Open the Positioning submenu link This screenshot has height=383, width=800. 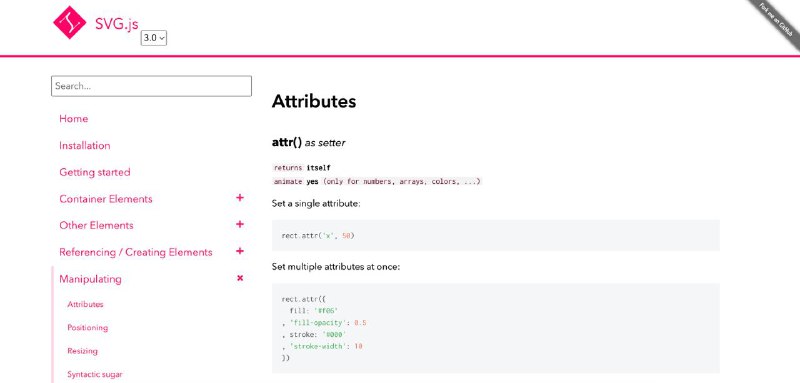click(x=88, y=328)
